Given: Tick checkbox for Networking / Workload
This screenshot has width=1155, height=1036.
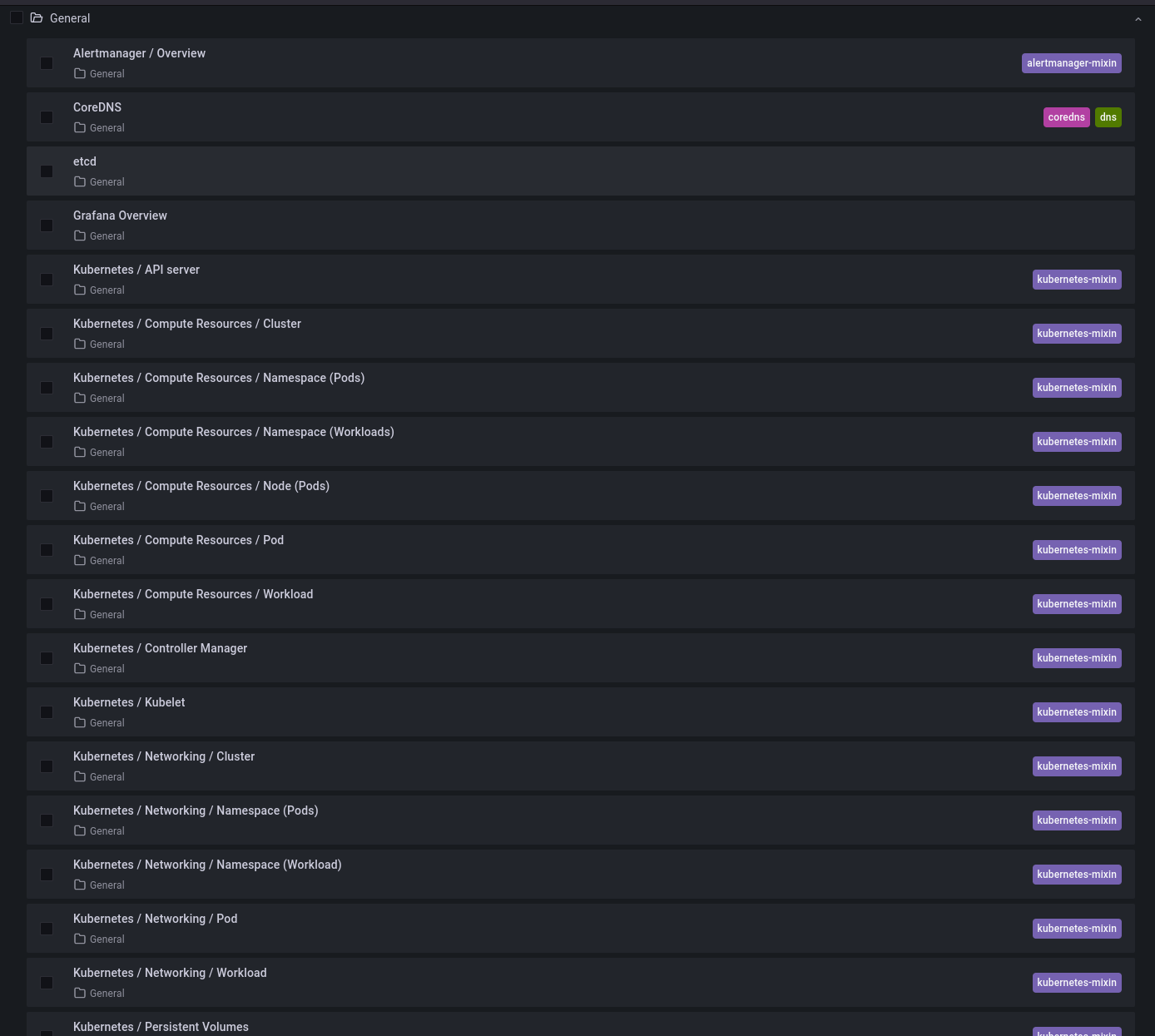Looking at the screenshot, I should pos(47,983).
